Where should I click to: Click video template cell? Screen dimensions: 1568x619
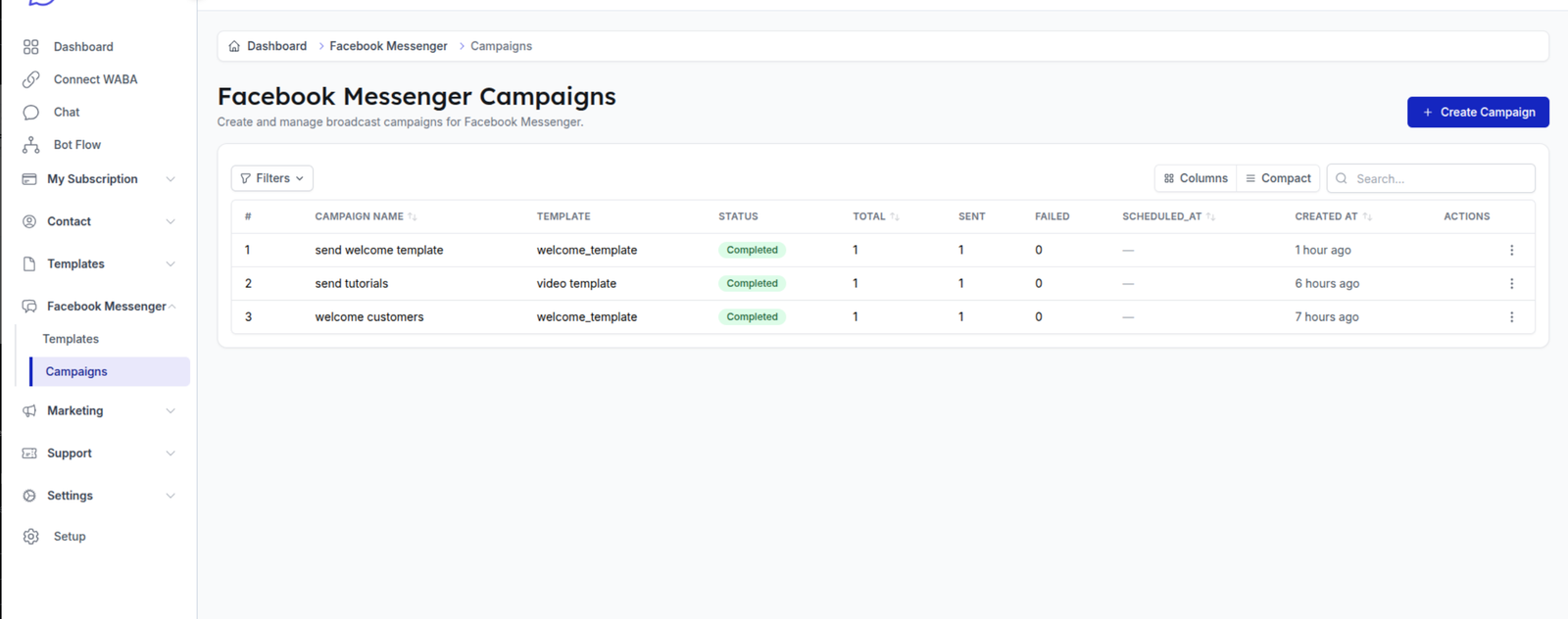[x=576, y=283]
